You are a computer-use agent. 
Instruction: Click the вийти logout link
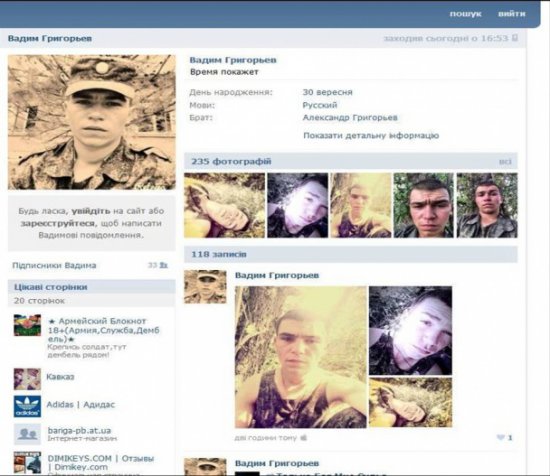[512, 14]
